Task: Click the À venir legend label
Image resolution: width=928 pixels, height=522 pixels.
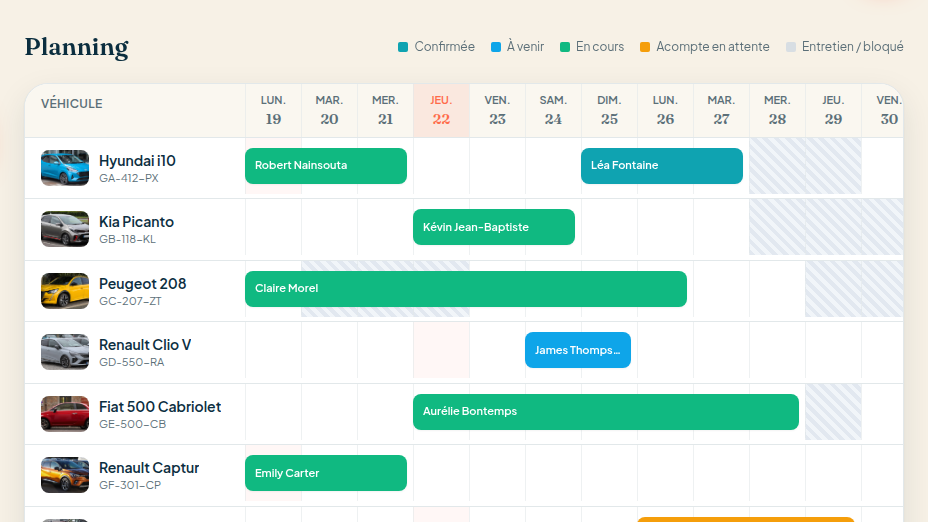Action: tap(525, 47)
